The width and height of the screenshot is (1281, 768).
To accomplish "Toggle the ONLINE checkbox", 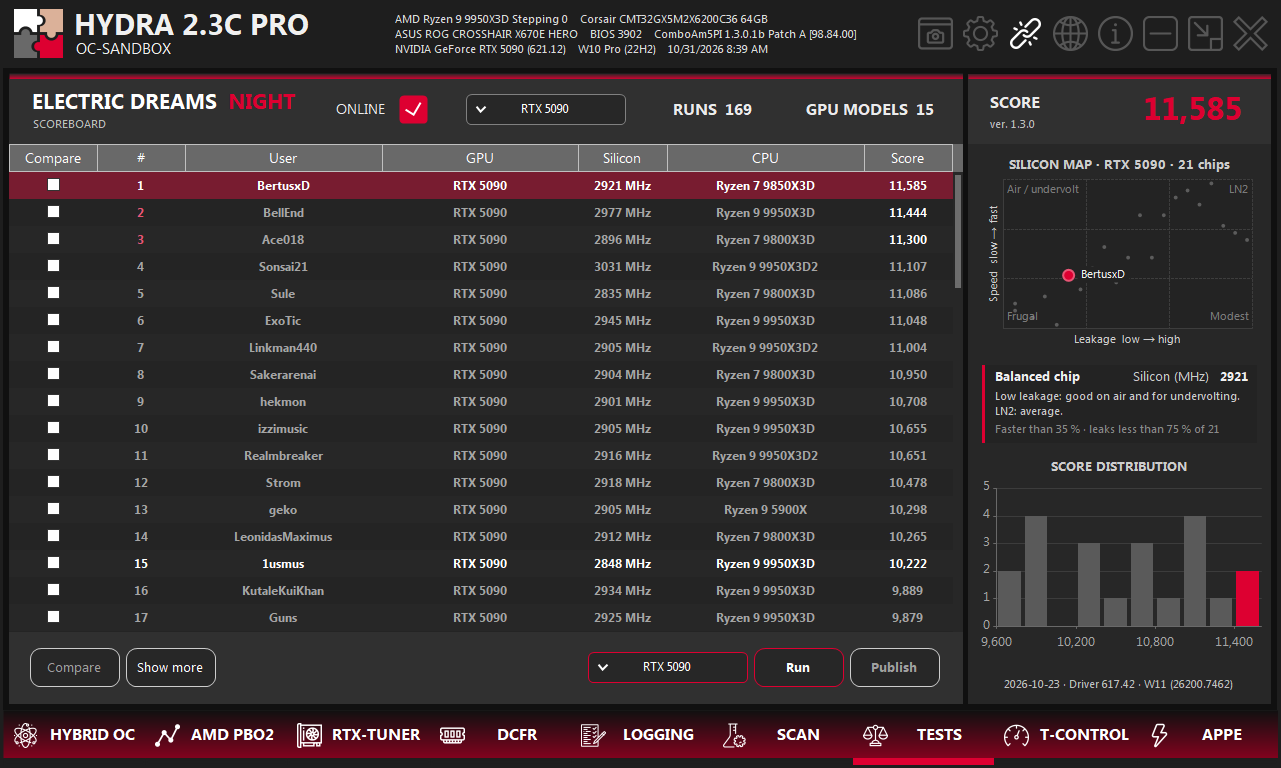I will [414, 109].
